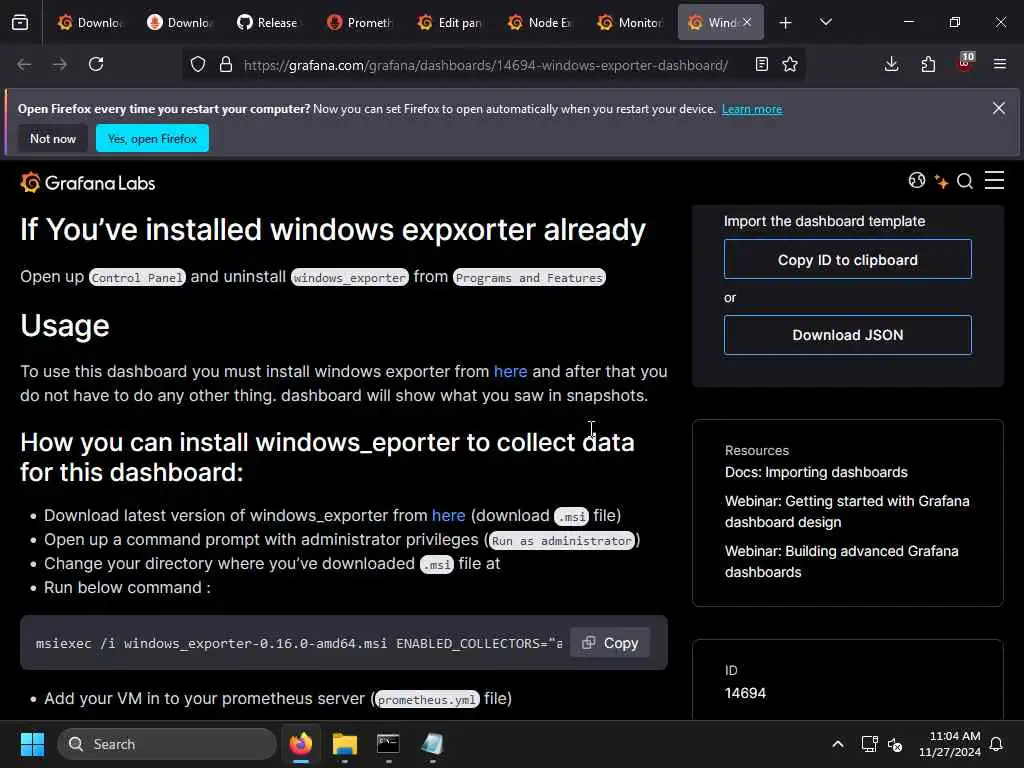Switch to the second Download tab
1024x768 pixels.
180,22
